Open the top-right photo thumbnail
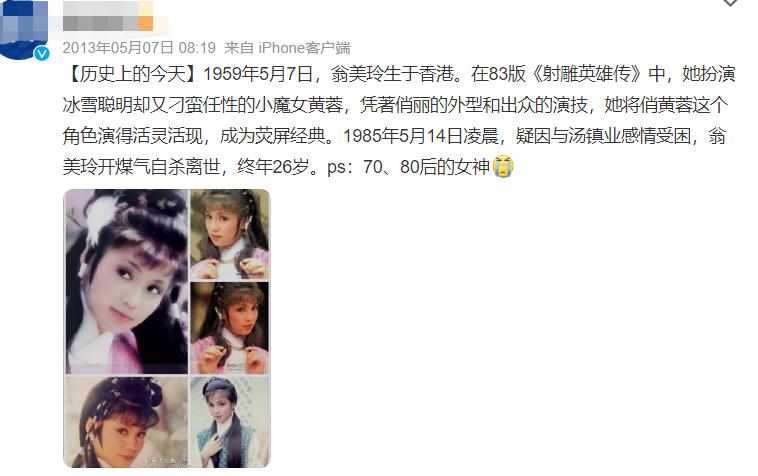This screenshot has width=758, height=476. (x=230, y=234)
